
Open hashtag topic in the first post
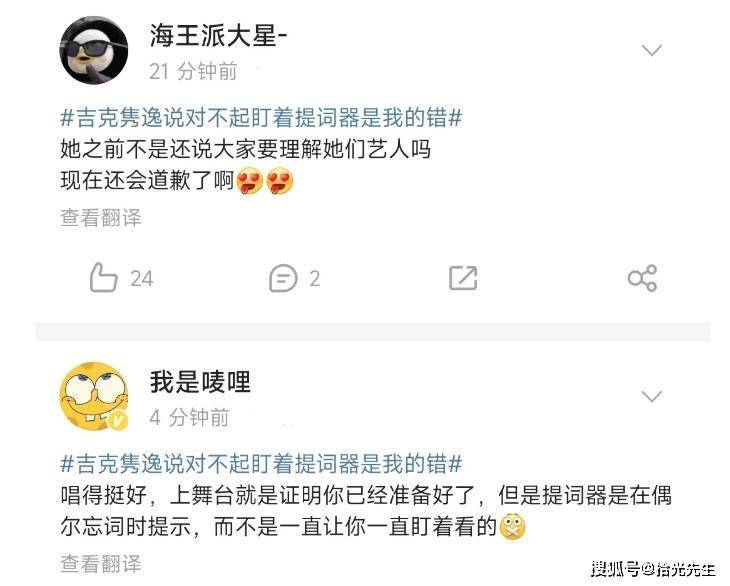click(261, 117)
